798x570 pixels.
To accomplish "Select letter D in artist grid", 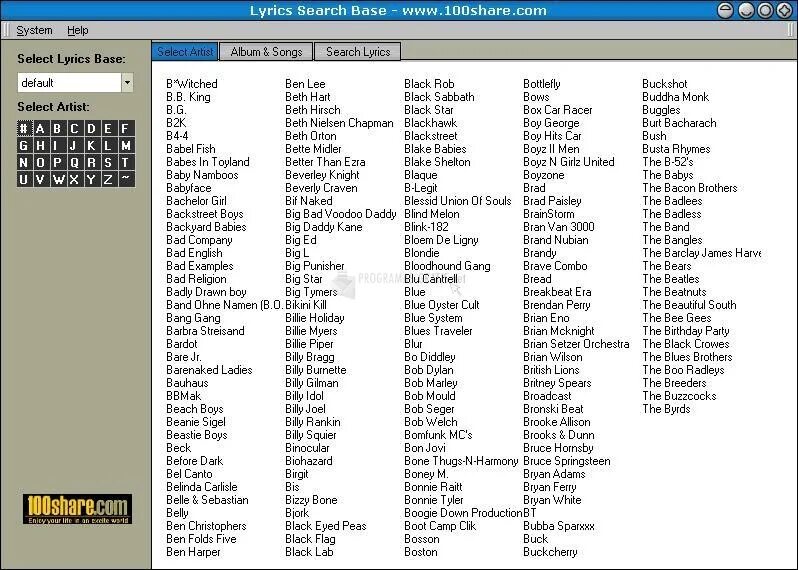I will coord(92,128).
